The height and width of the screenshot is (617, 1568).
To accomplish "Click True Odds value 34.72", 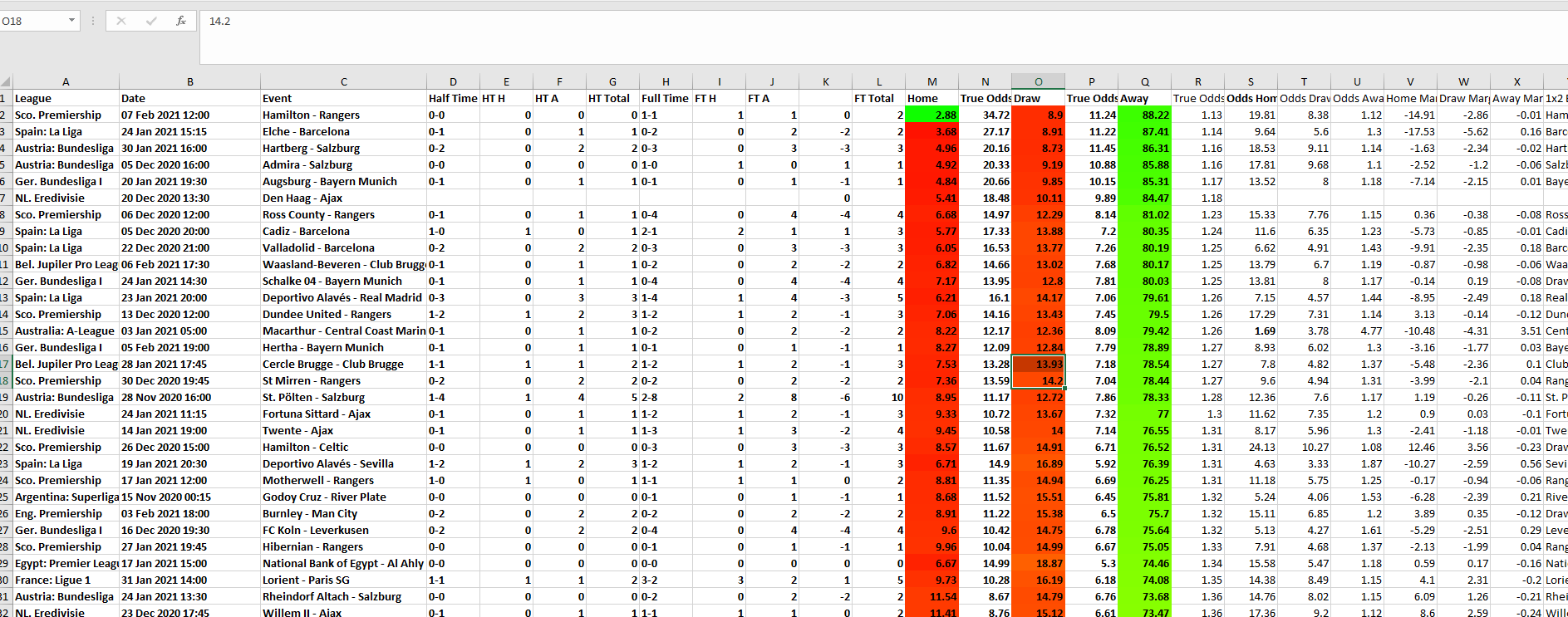I will point(985,115).
